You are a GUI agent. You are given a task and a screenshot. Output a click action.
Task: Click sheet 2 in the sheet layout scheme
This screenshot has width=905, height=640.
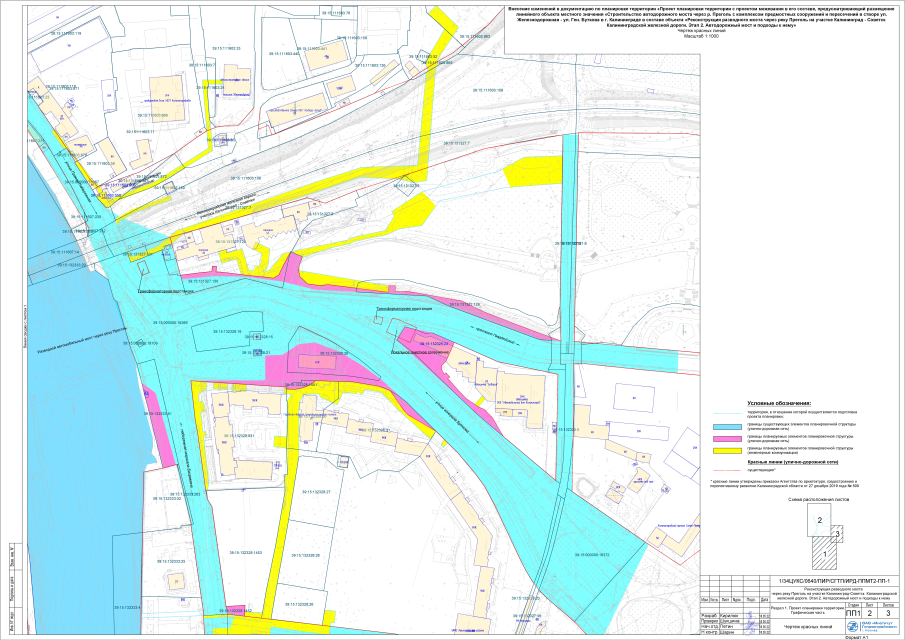(819, 520)
